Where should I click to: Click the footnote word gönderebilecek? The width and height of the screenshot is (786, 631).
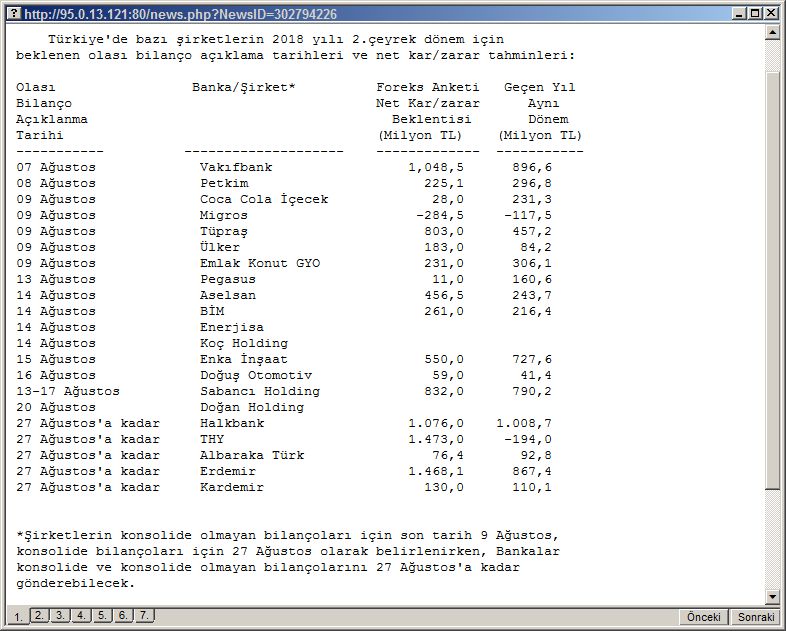[x=76, y=583]
